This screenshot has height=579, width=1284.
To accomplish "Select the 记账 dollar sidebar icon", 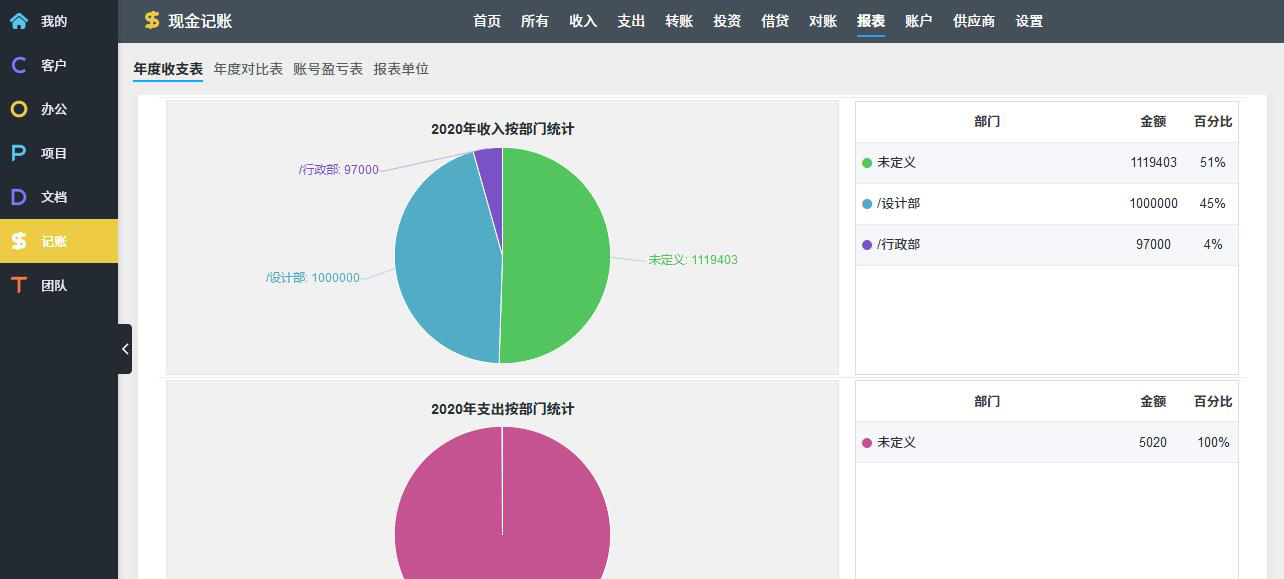I will [19, 241].
